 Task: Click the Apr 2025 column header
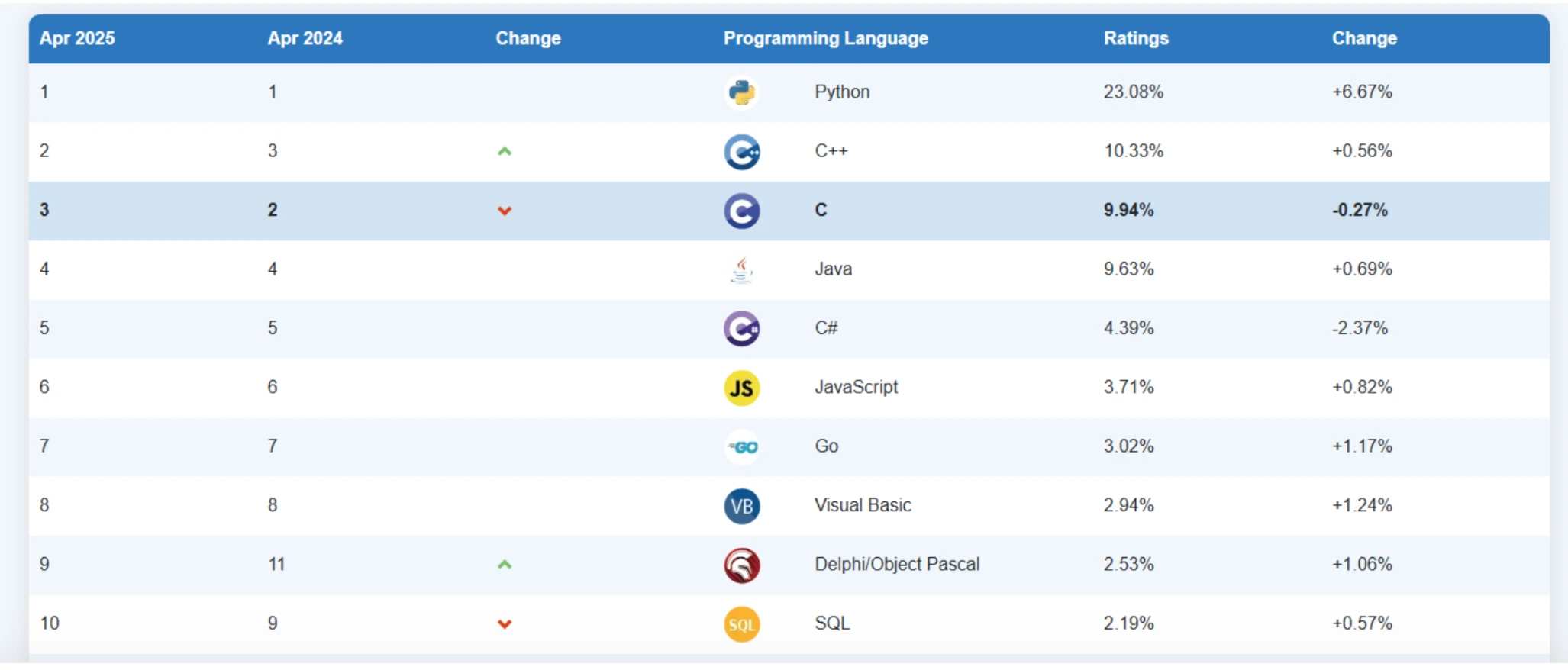[x=77, y=38]
